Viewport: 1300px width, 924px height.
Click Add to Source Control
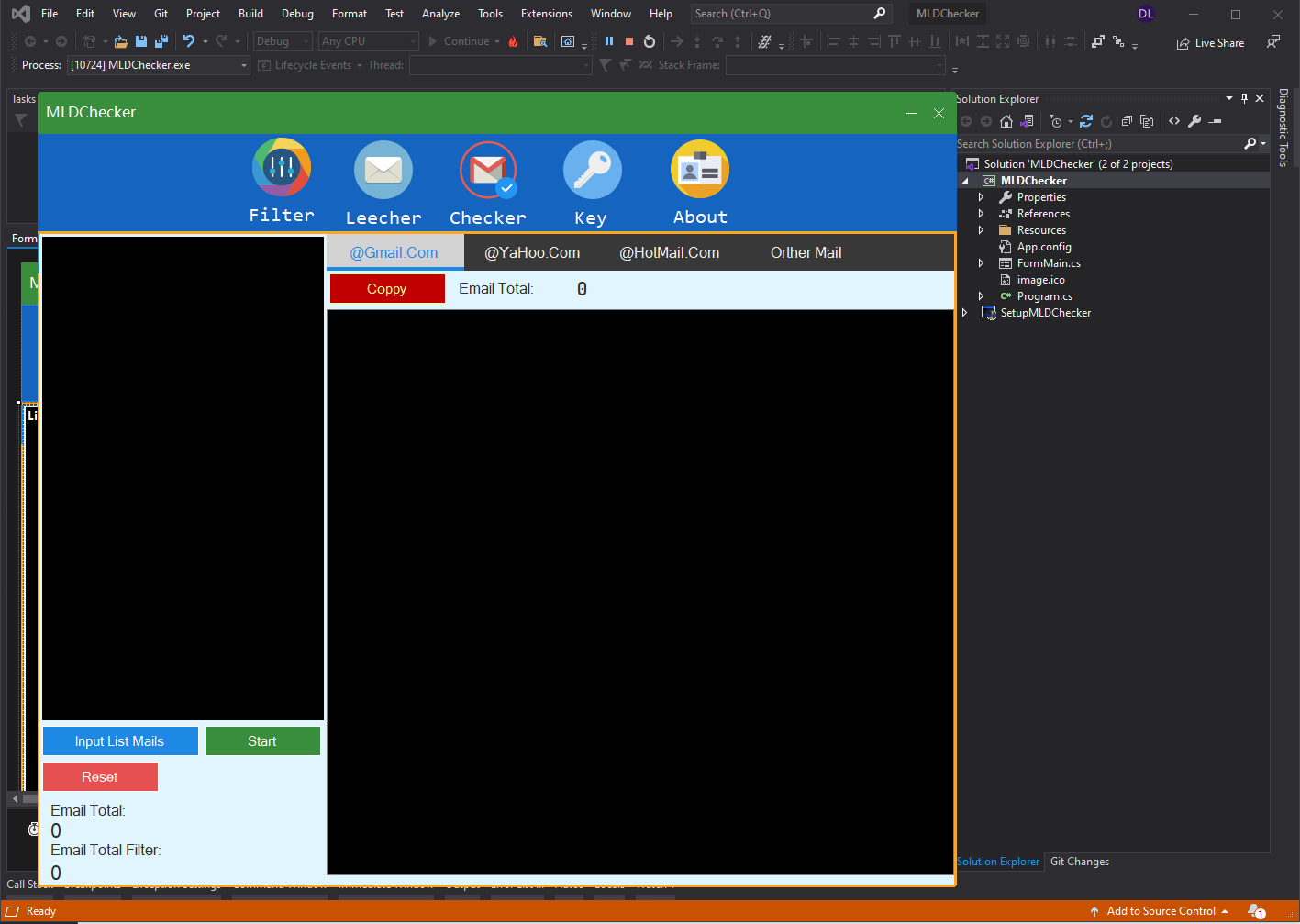coord(1160,911)
